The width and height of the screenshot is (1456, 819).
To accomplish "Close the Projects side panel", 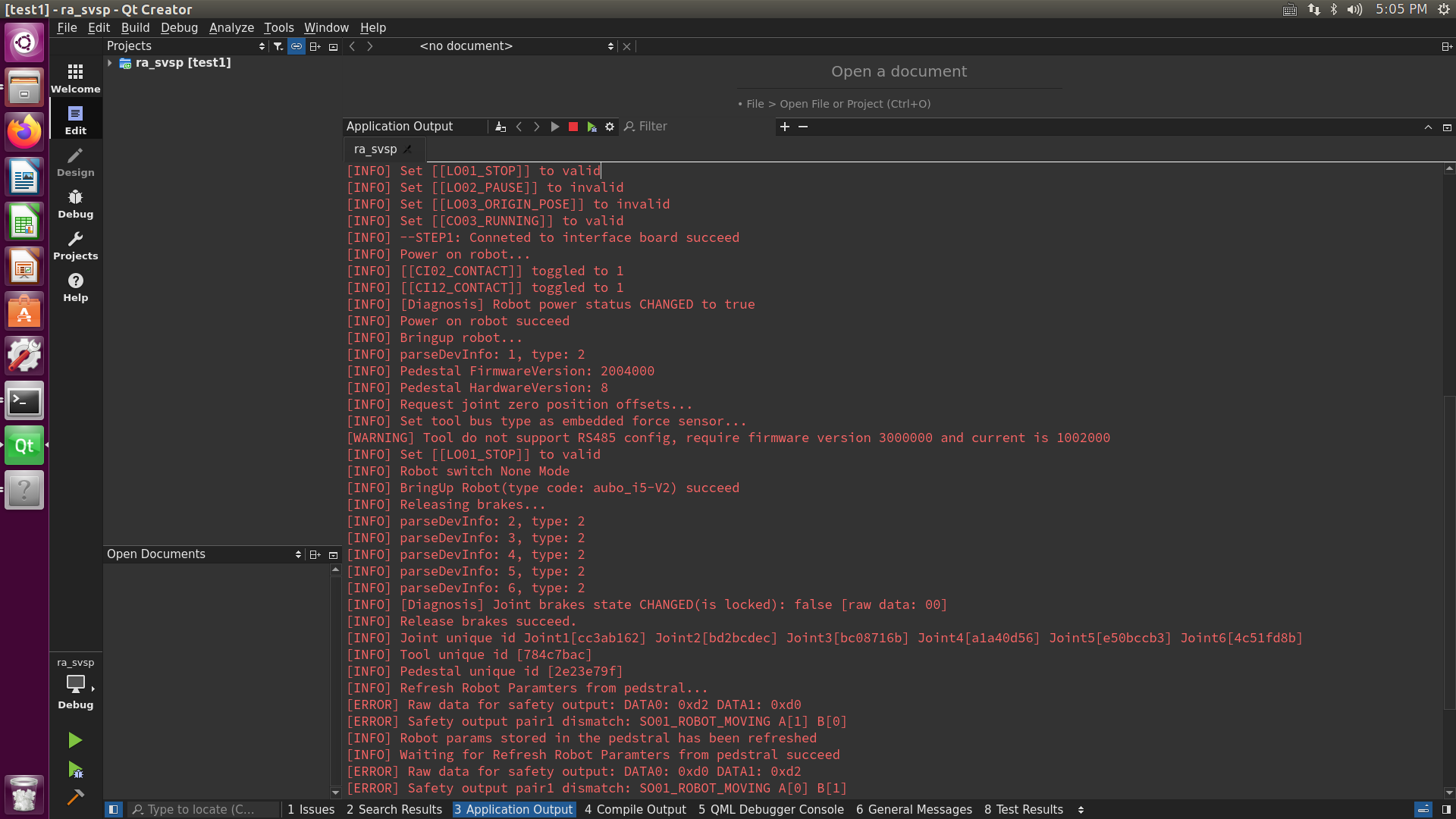I will click(x=333, y=46).
